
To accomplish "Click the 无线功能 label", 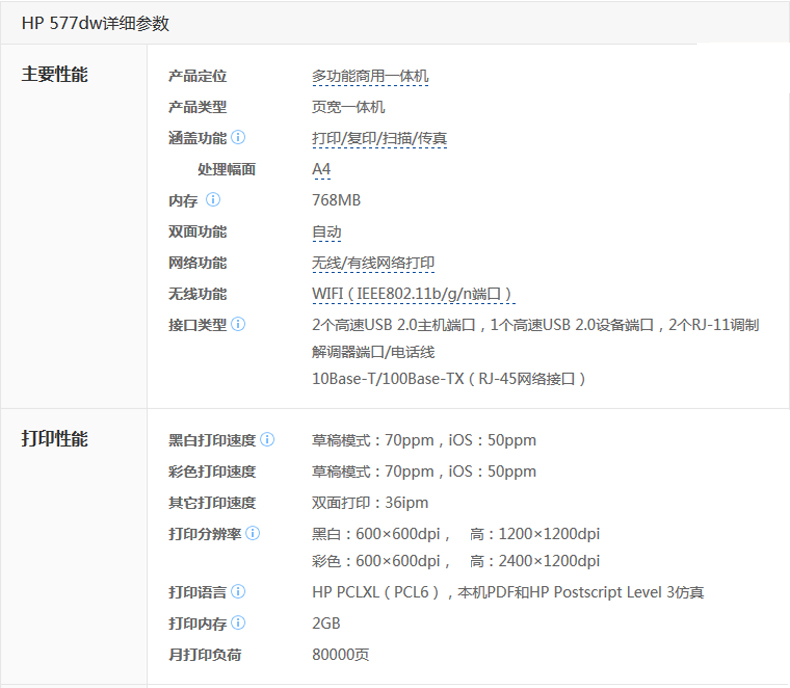I will click(x=198, y=294).
